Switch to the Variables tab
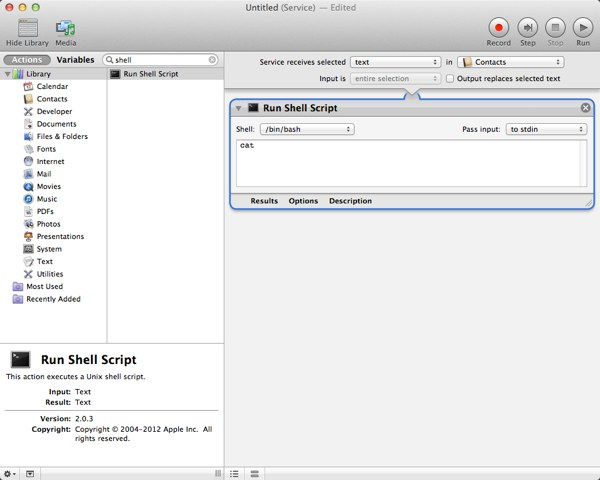 click(75, 60)
